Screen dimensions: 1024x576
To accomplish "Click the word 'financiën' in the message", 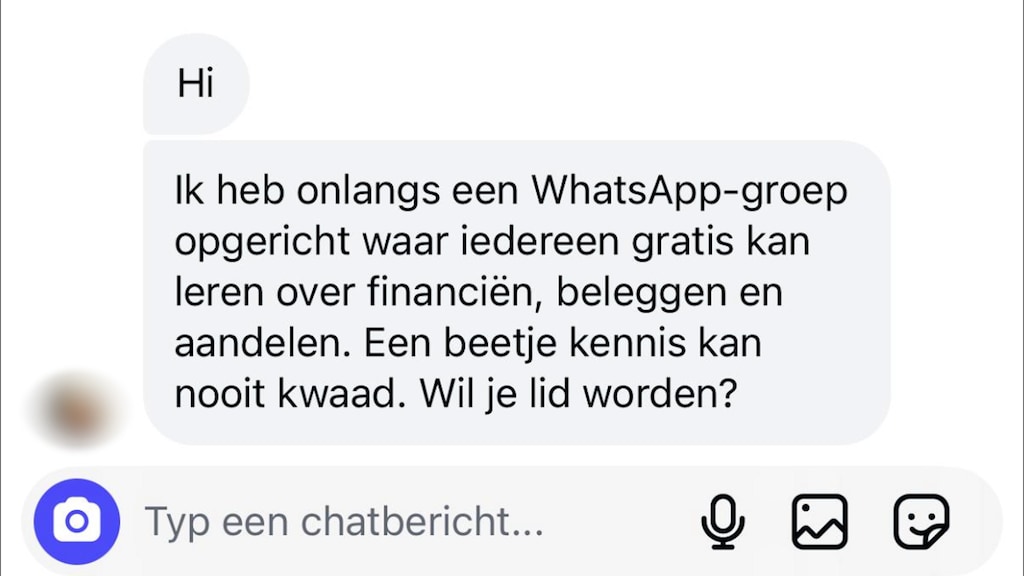I will click(455, 291).
